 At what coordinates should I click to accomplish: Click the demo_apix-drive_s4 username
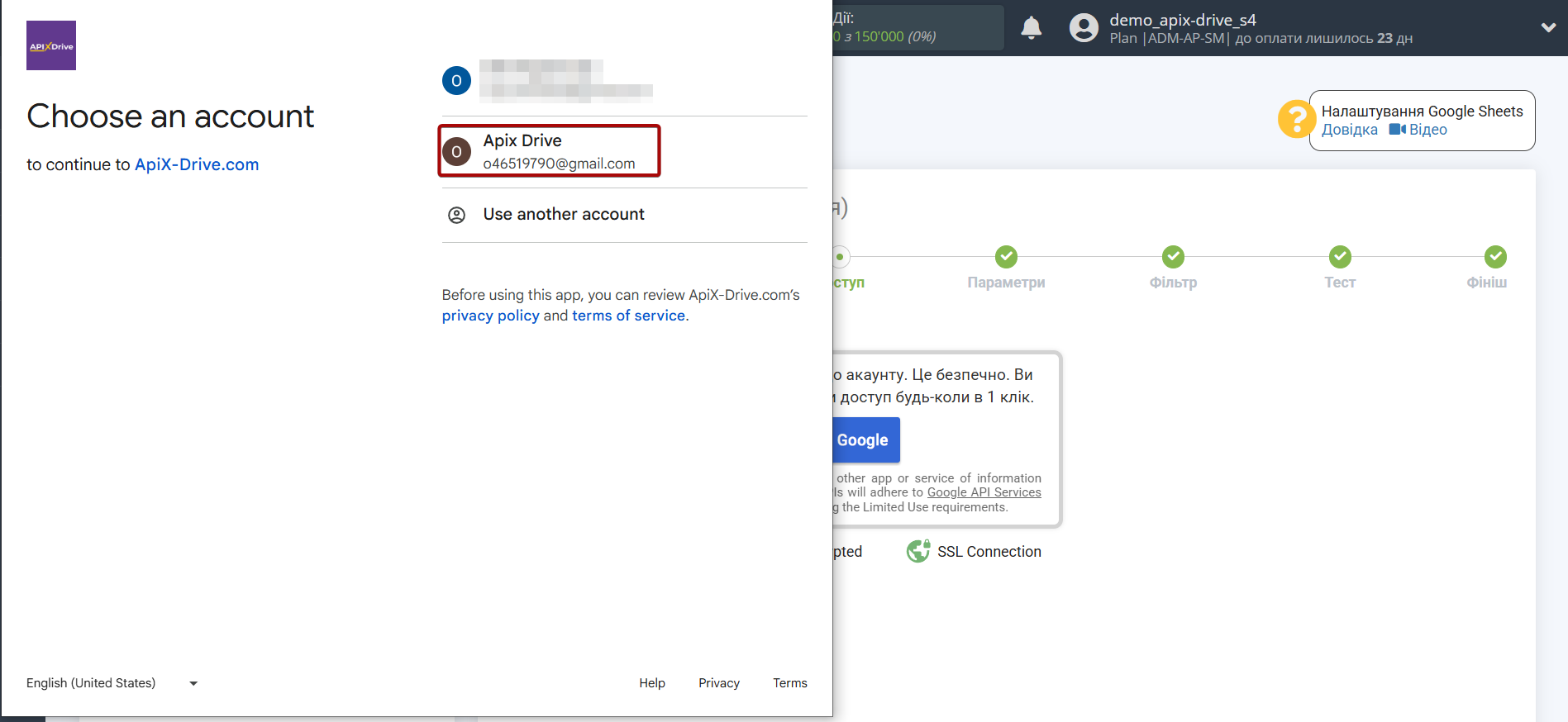click(x=1182, y=20)
